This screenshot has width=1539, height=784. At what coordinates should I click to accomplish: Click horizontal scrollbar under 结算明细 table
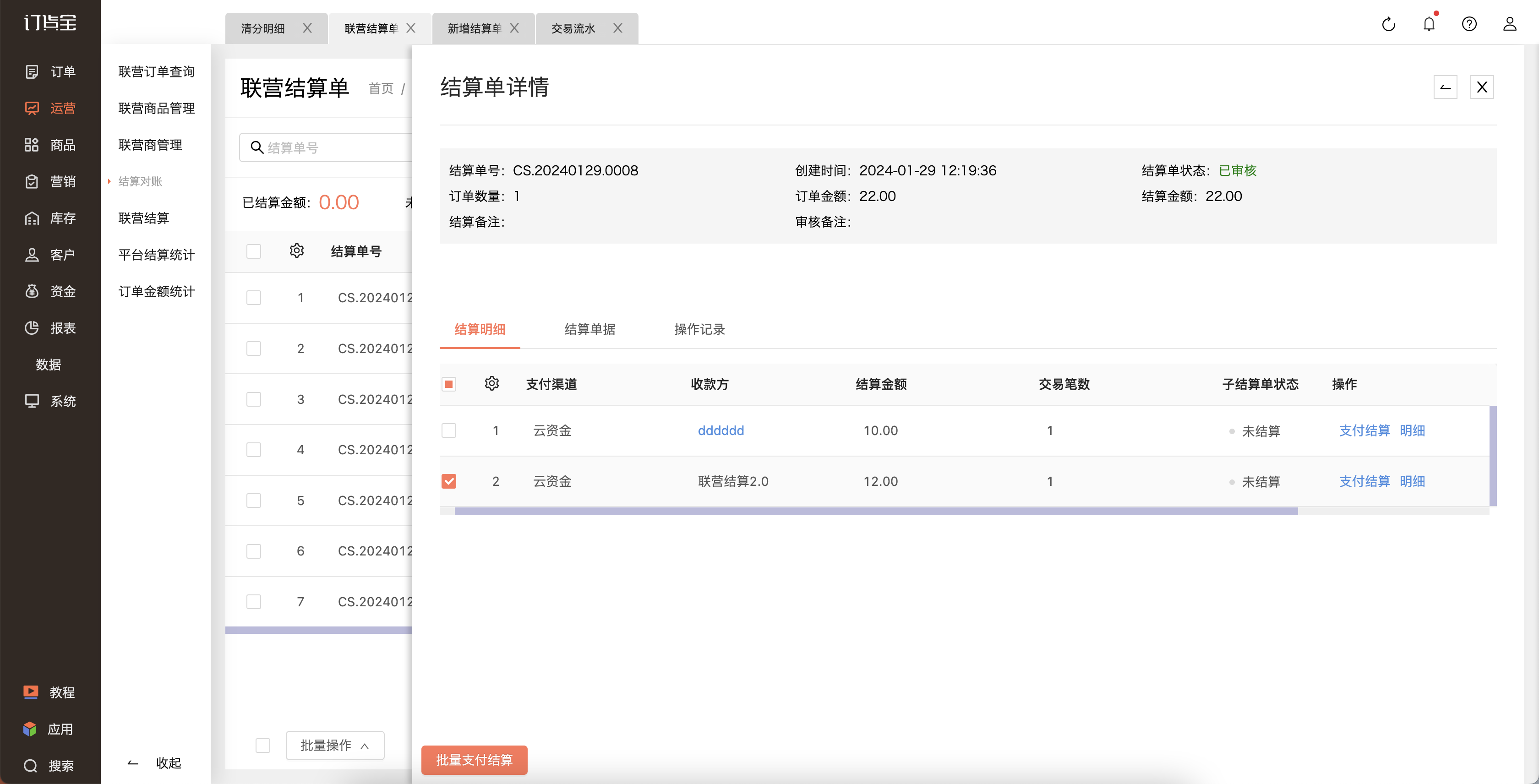pos(876,511)
